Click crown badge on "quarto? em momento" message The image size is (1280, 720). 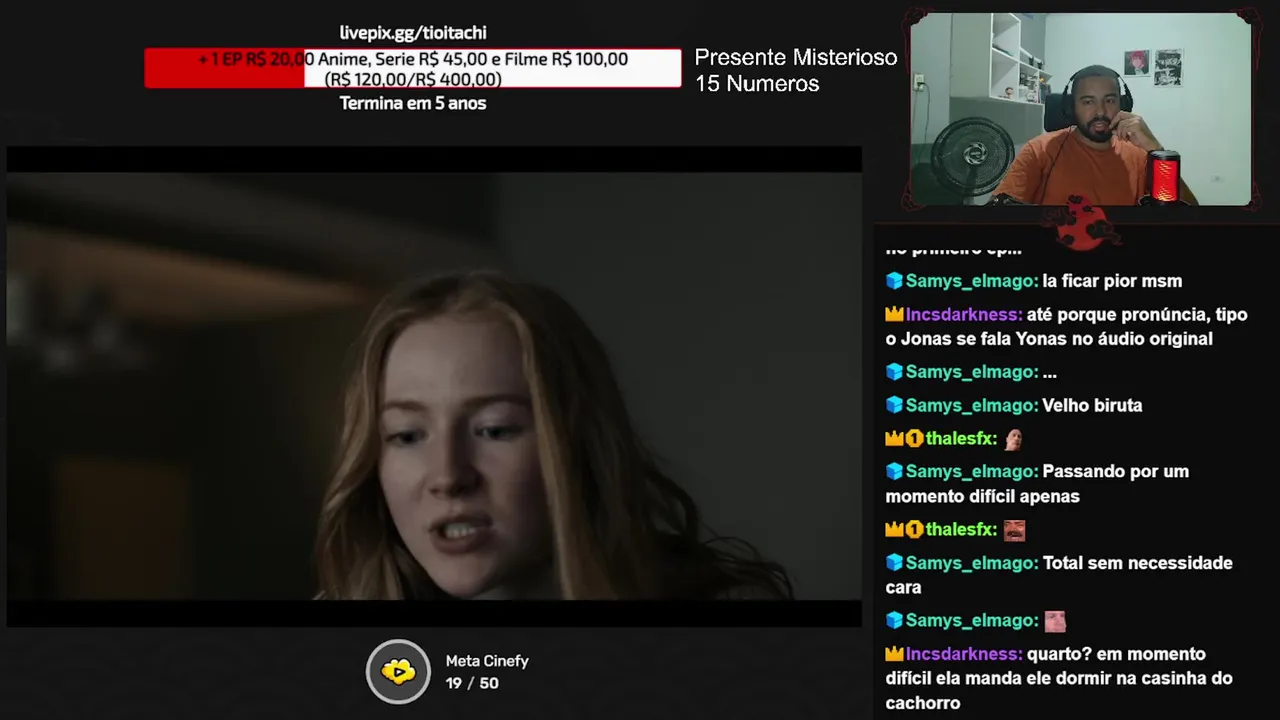pos(894,654)
